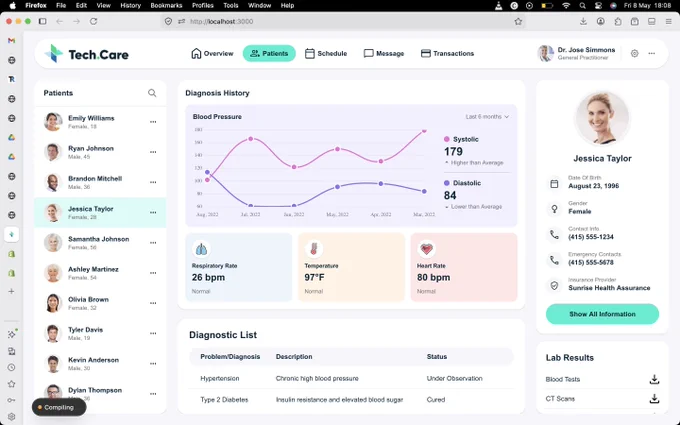This screenshot has width=680, height=425.
Task: Open the Schedule tab
Action: pyautogui.click(x=326, y=53)
